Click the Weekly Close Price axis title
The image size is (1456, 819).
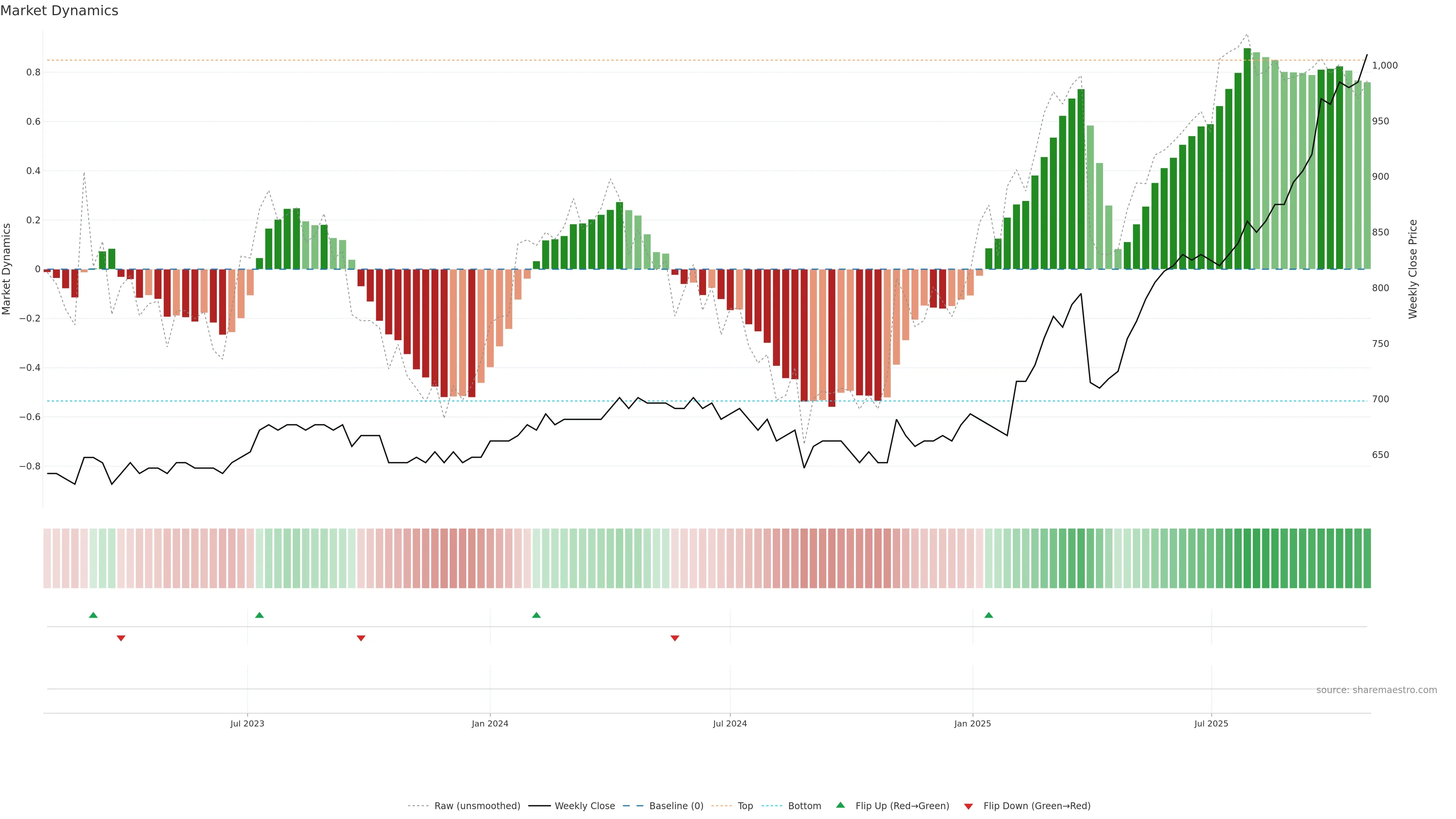tap(1413, 269)
